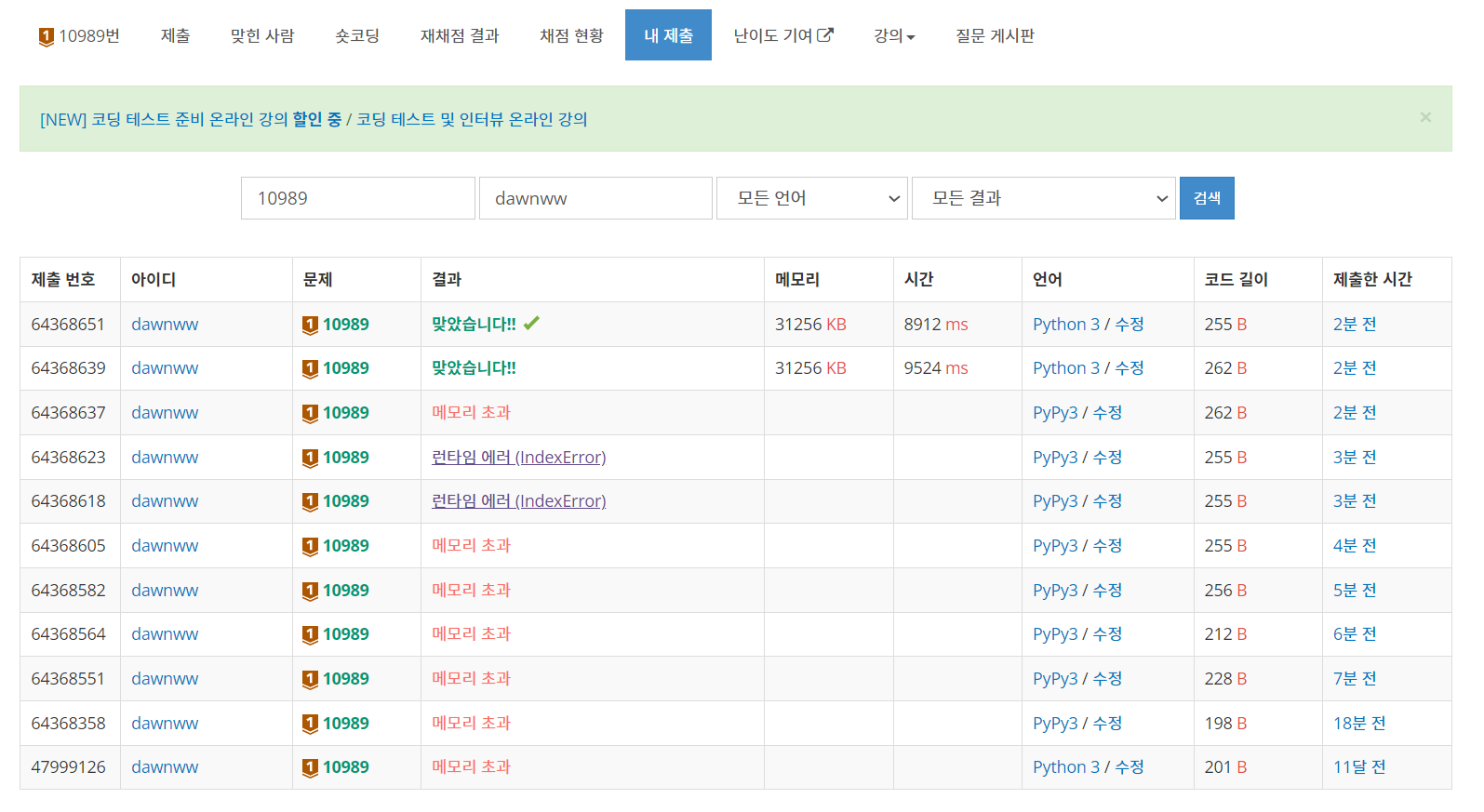Open the 코딩 테스트 및 인터뷰 온라인 강의 link

(472, 119)
